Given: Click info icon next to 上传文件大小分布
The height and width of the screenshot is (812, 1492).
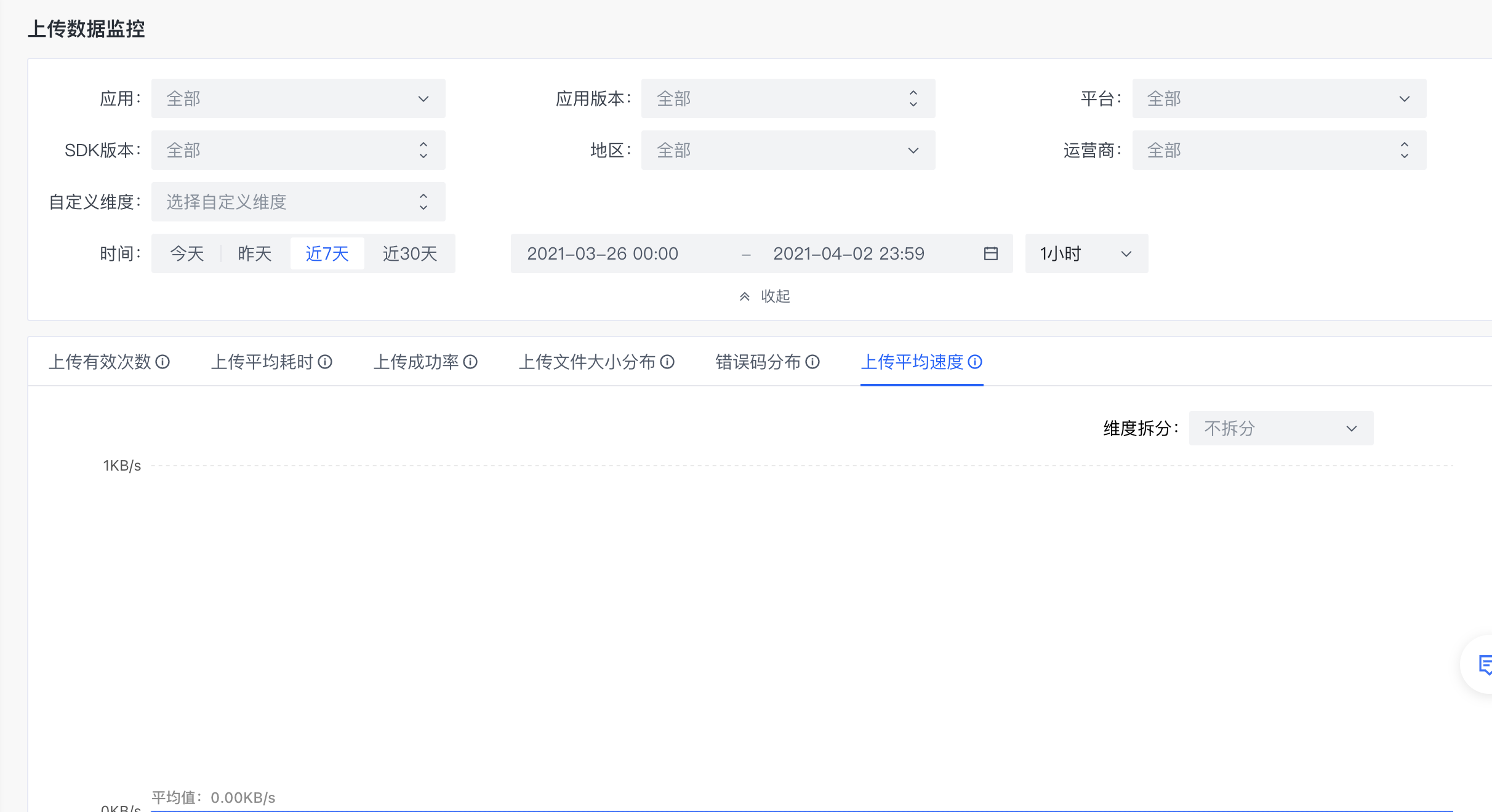Looking at the screenshot, I should point(667,362).
